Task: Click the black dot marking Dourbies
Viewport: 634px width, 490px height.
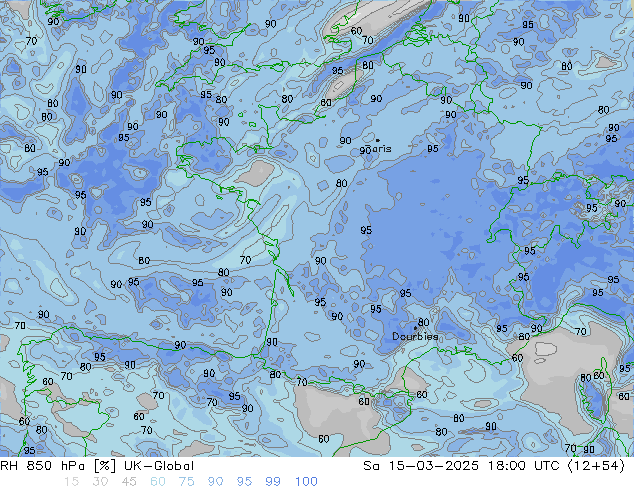Action: point(415,328)
